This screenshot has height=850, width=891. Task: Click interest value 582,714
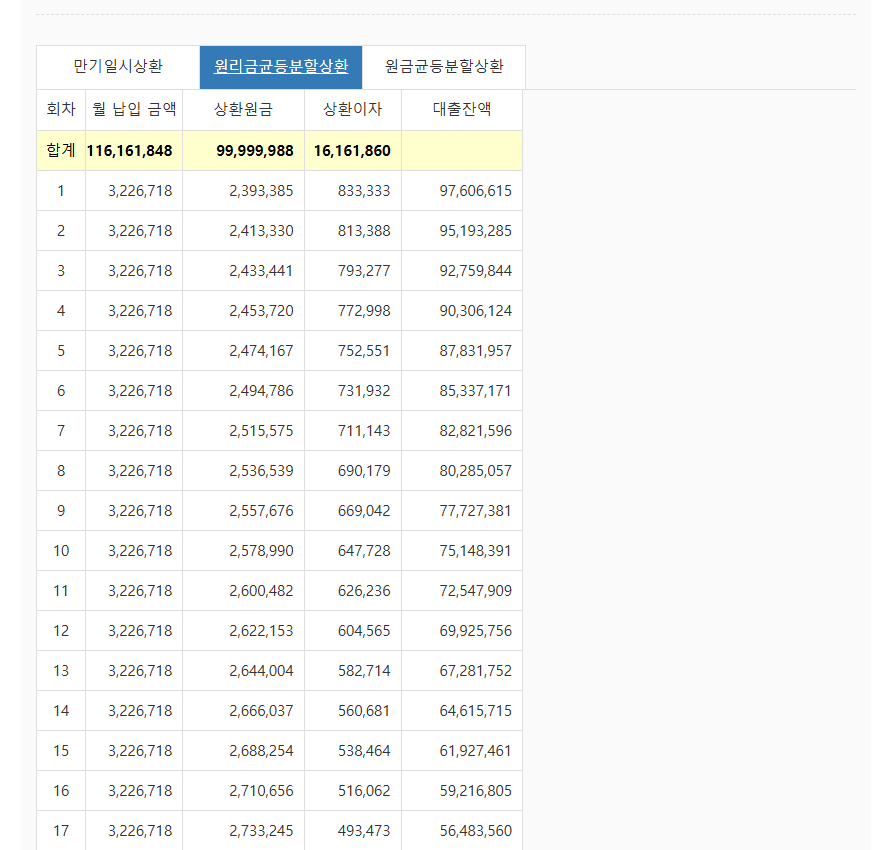pyautogui.click(x=364, y=671)
